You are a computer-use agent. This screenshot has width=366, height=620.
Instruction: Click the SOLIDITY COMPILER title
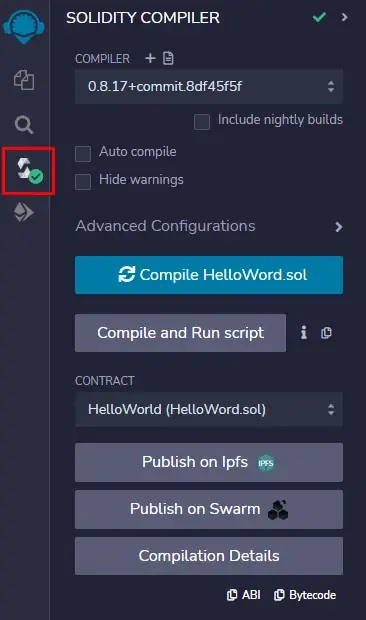tap(143, 18)
